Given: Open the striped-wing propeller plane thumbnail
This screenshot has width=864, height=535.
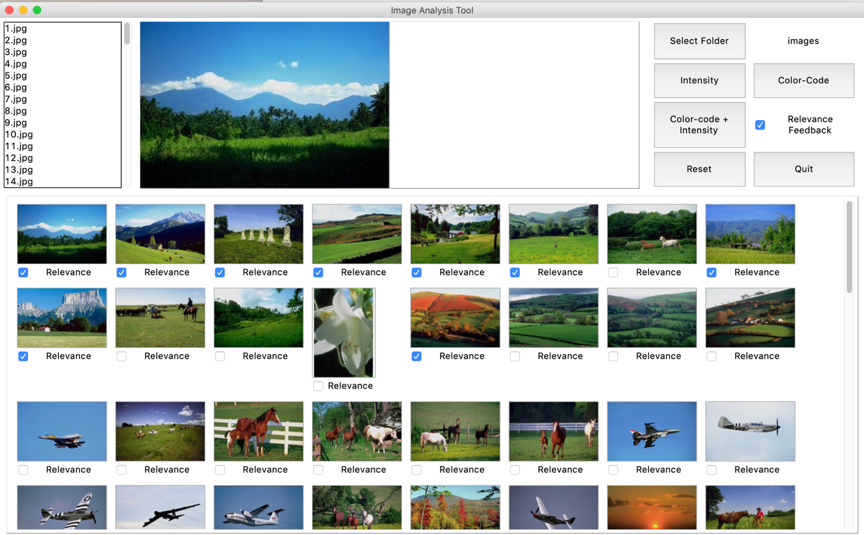Looking at the screenshot, I should tap(62, 507).
